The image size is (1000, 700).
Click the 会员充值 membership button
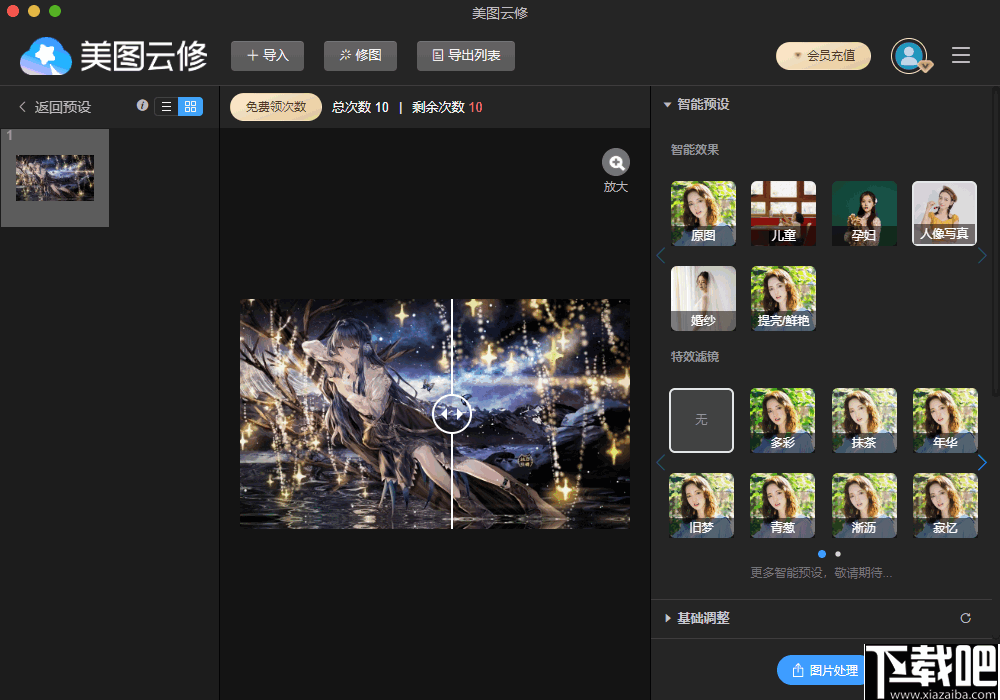tap(823, 55)
